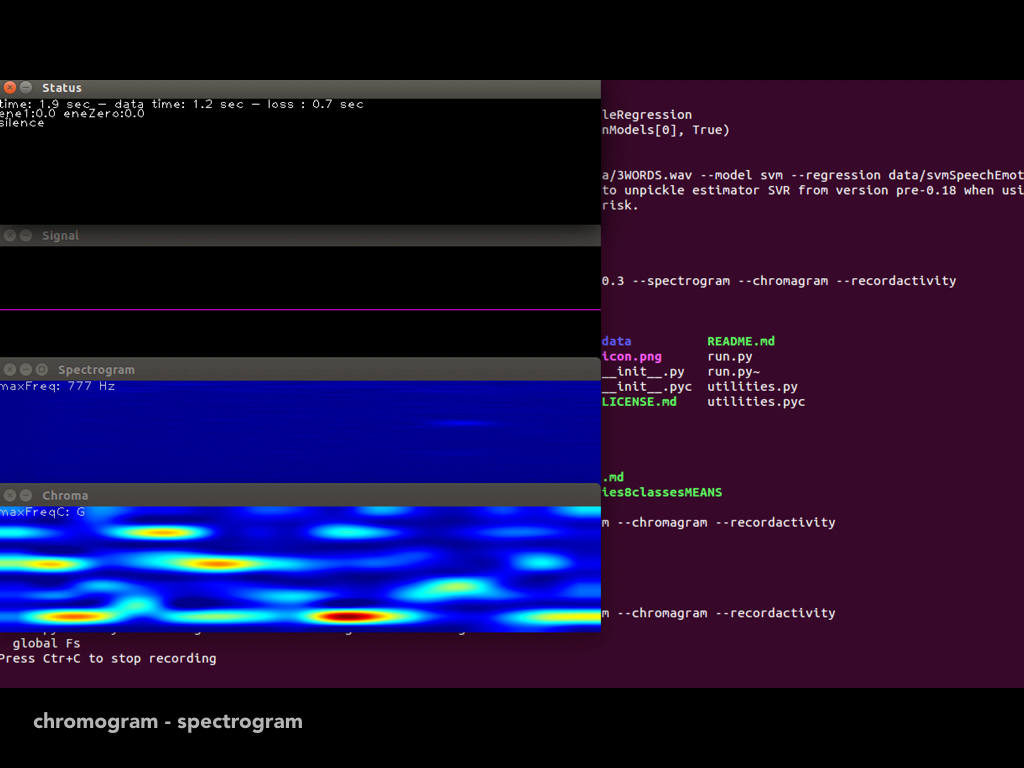Minimize the Spectrogram window
Screen dimensions: 1024x768
(x=26, y=369)
